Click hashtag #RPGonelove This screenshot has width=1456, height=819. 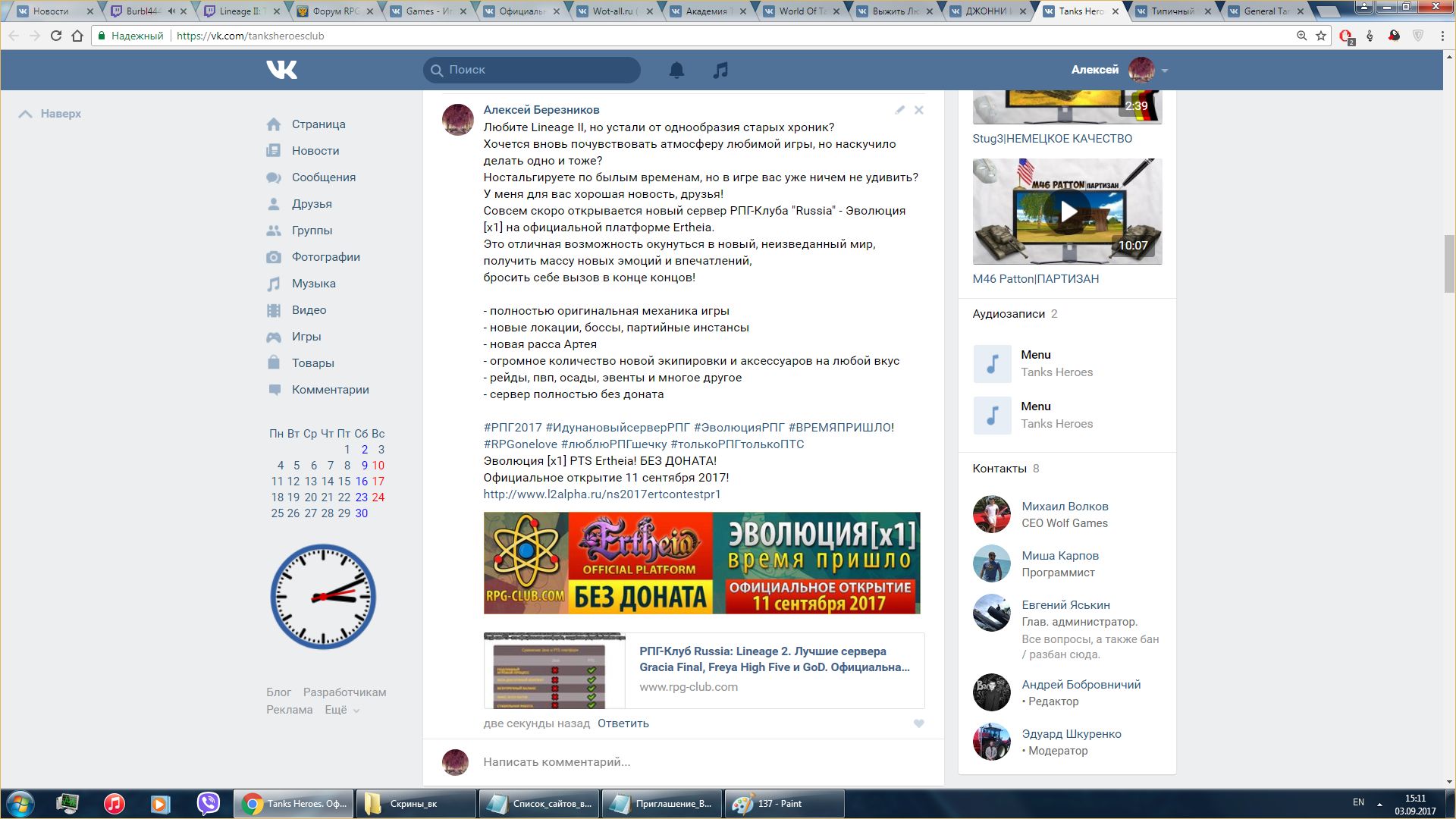520,444
